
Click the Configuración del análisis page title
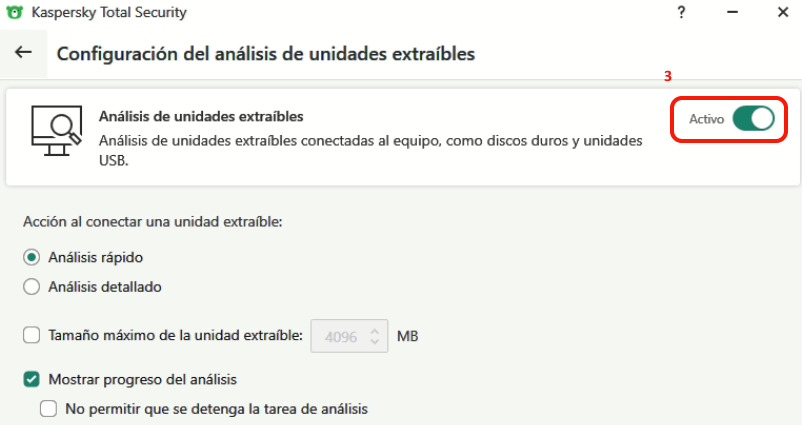[x=265, y=53]
